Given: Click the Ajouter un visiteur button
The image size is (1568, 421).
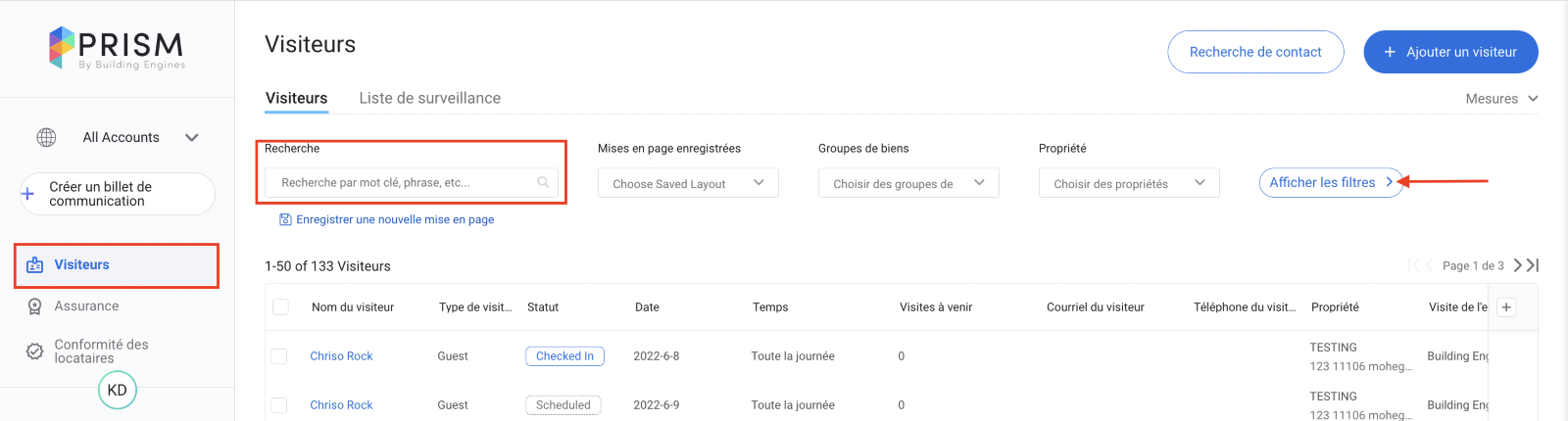Looking at the screenshot, I should point(1450,52).
